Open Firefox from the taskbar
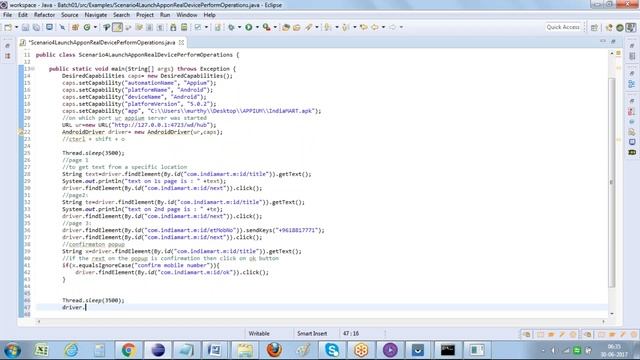 pos(274,350)
